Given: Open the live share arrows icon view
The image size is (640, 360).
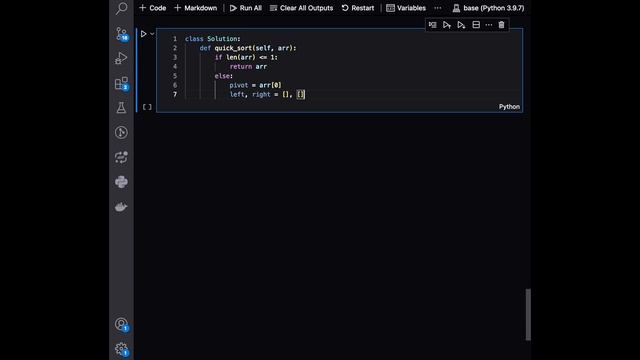Looking at the screenshot, I should pyautogui.click(x=121, y=157).
